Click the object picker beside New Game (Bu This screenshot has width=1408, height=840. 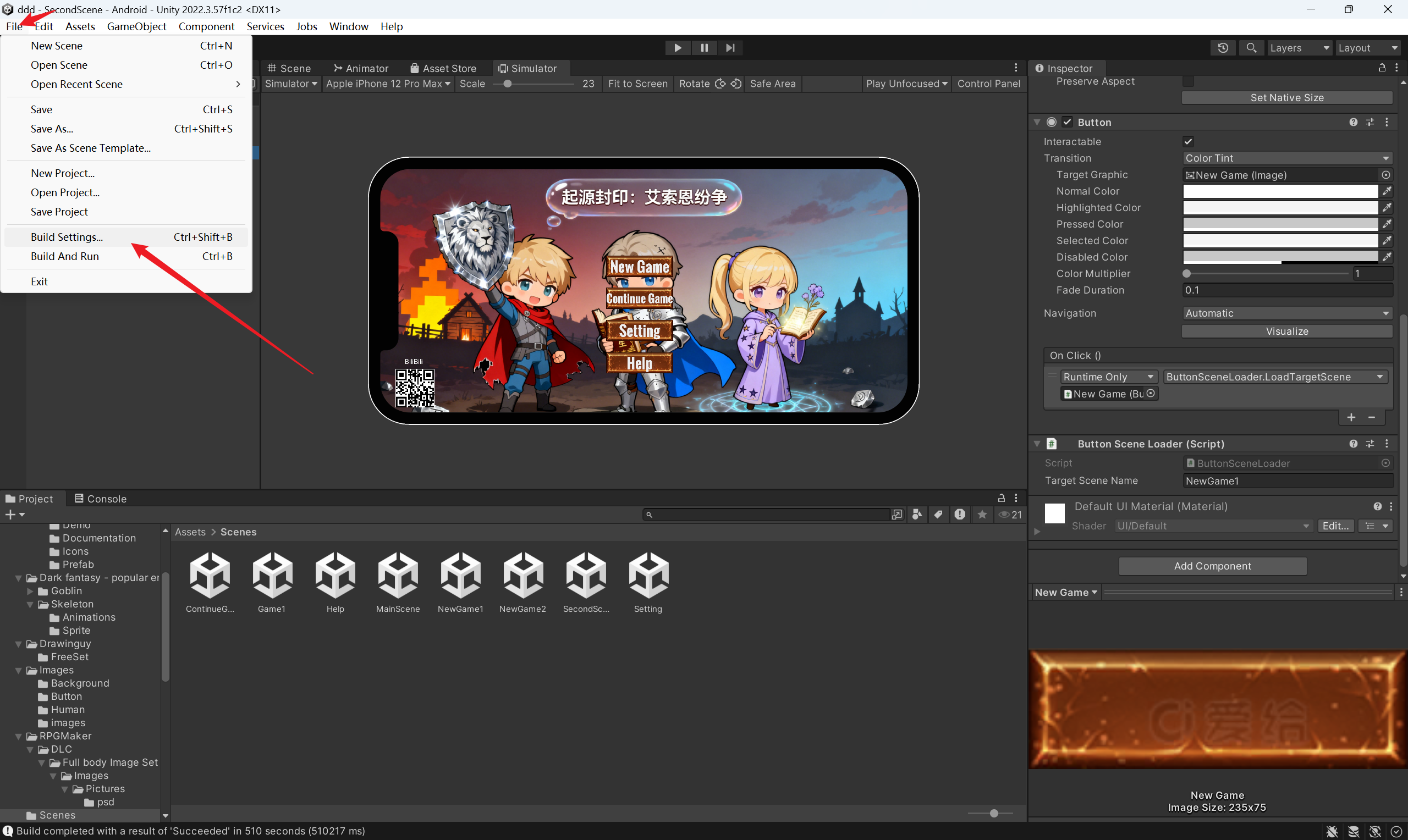(1151, 394)
